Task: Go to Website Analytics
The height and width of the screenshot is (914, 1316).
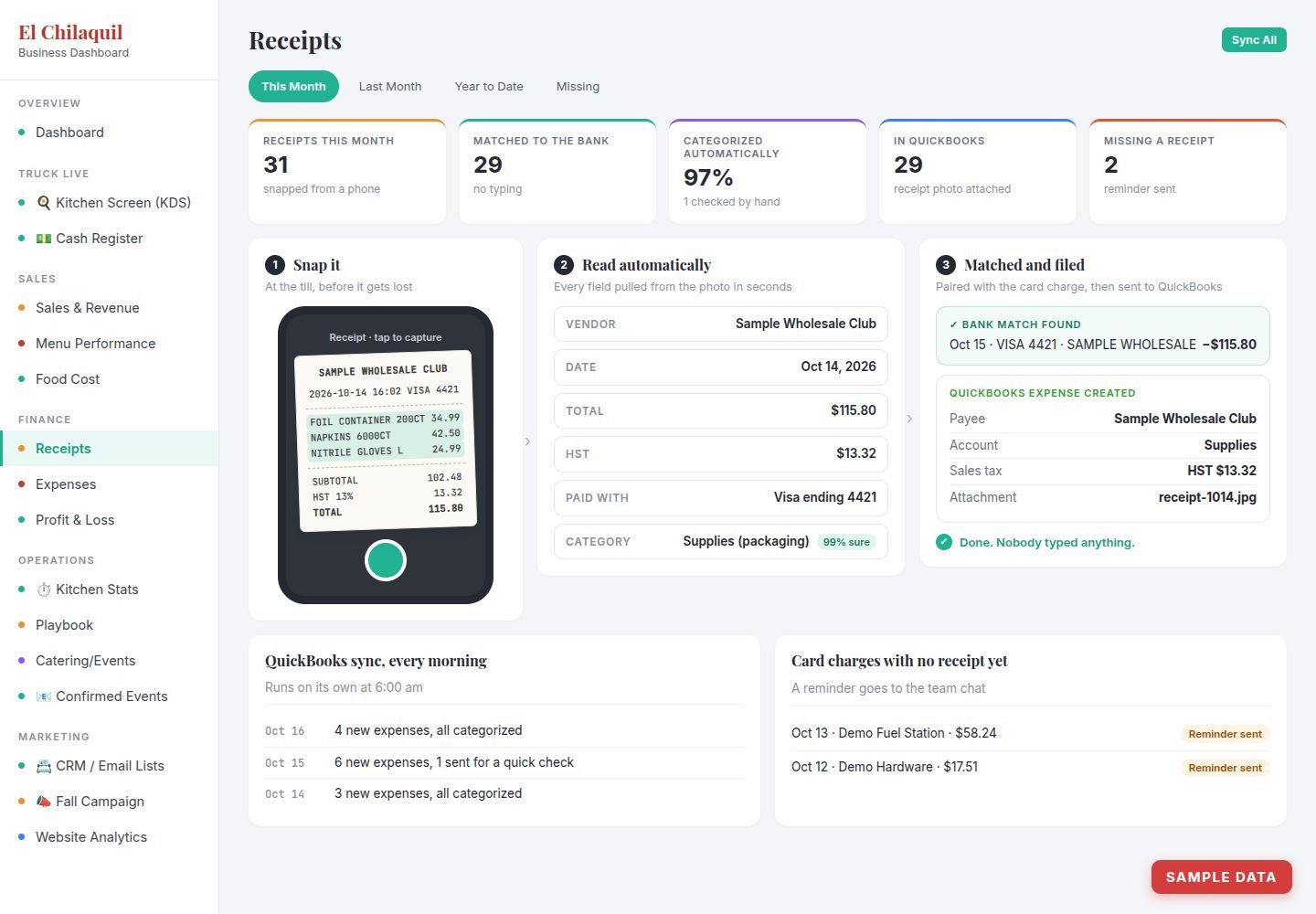Action: (110, 837)
